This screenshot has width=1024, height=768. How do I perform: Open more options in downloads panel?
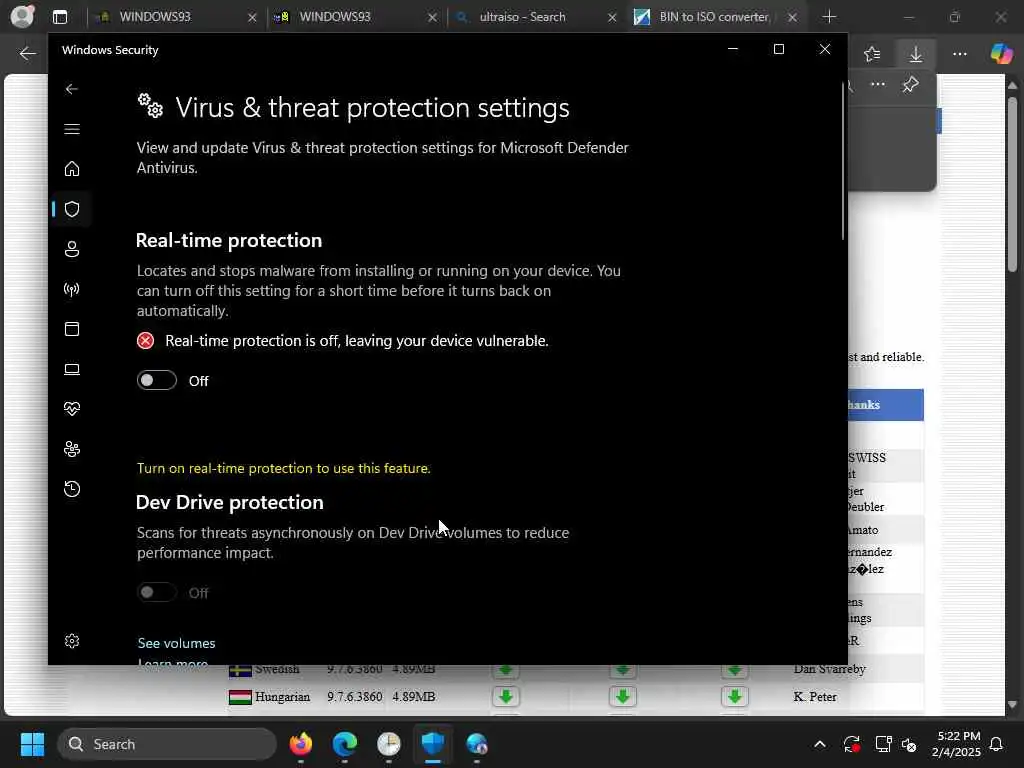pos(878,84)
